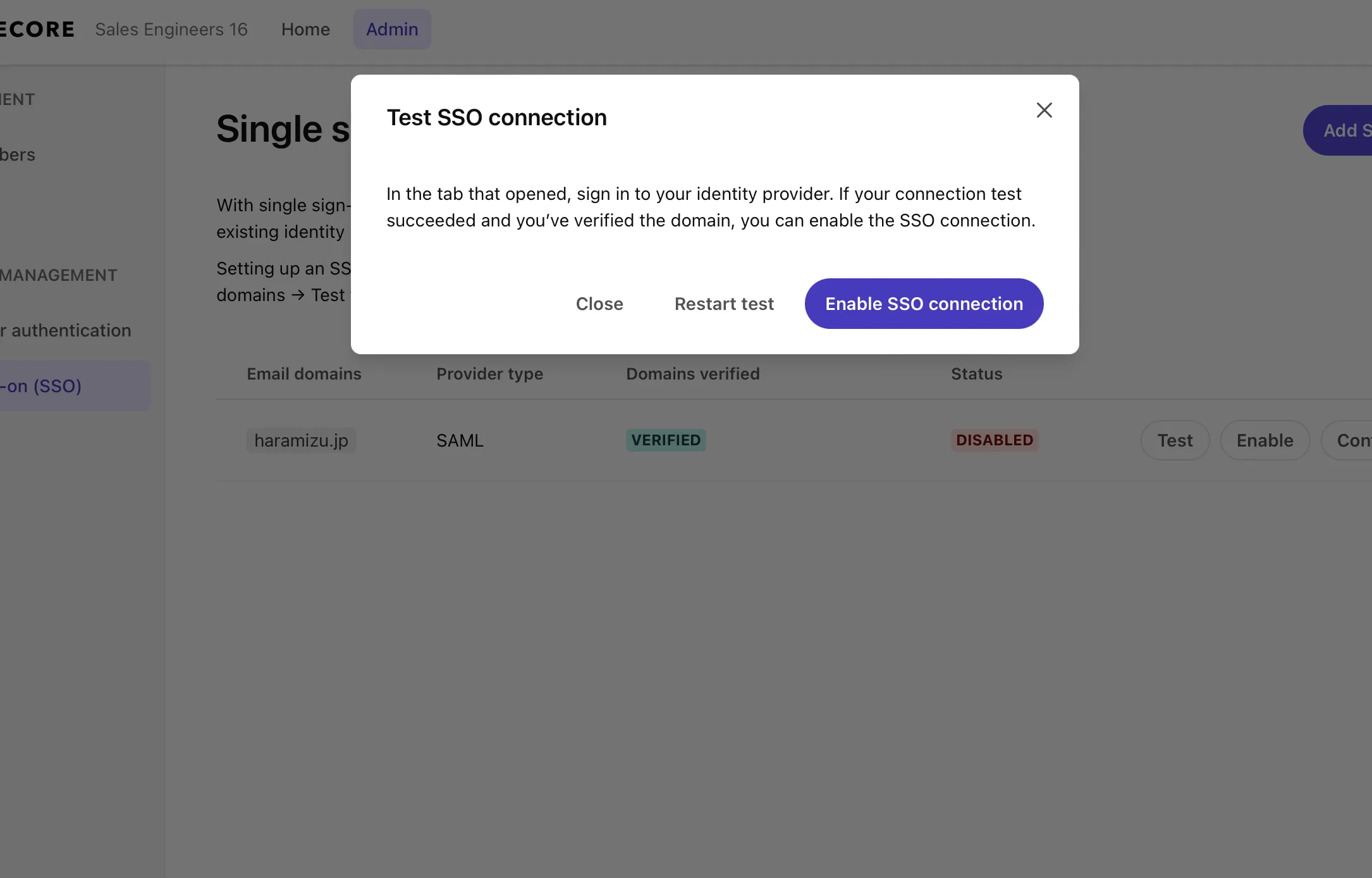
Task: Select the Admin tab in navigation
Action: (x=392, y=29)
